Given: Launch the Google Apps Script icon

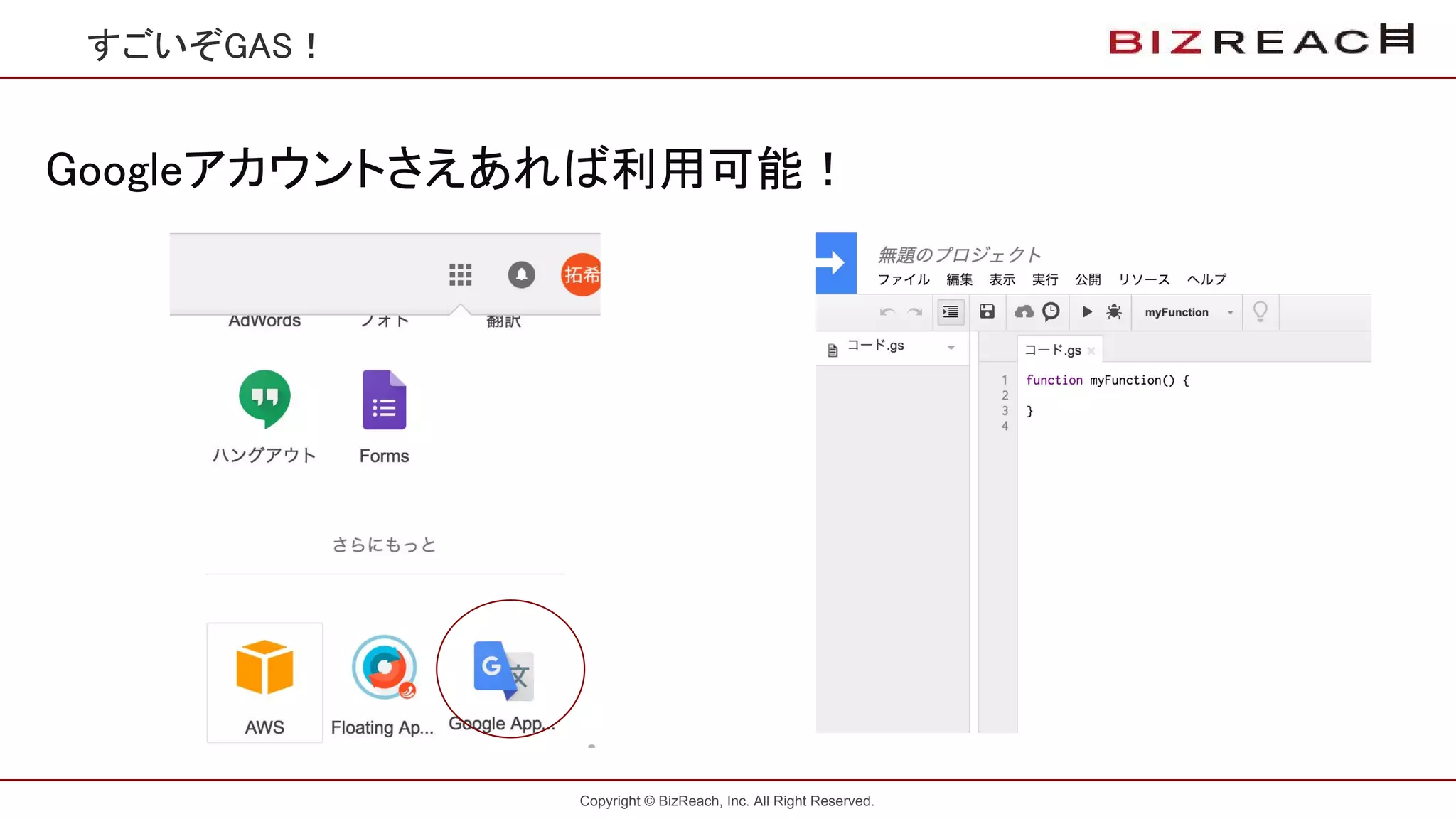Looking at the screenshot, I should 503,670.
